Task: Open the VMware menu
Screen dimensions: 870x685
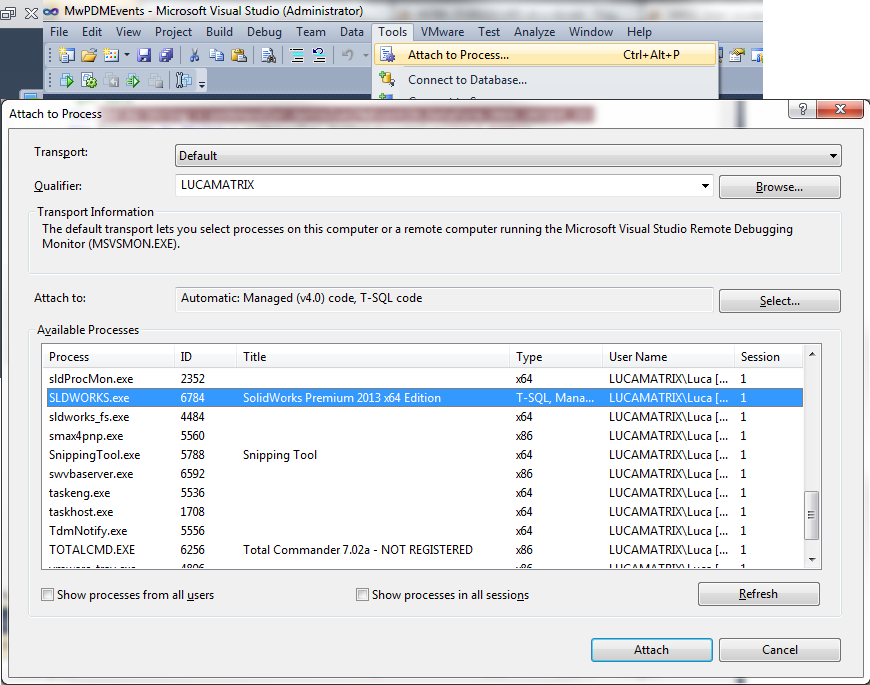Action: pyautogui.click(x=442, y=32)
